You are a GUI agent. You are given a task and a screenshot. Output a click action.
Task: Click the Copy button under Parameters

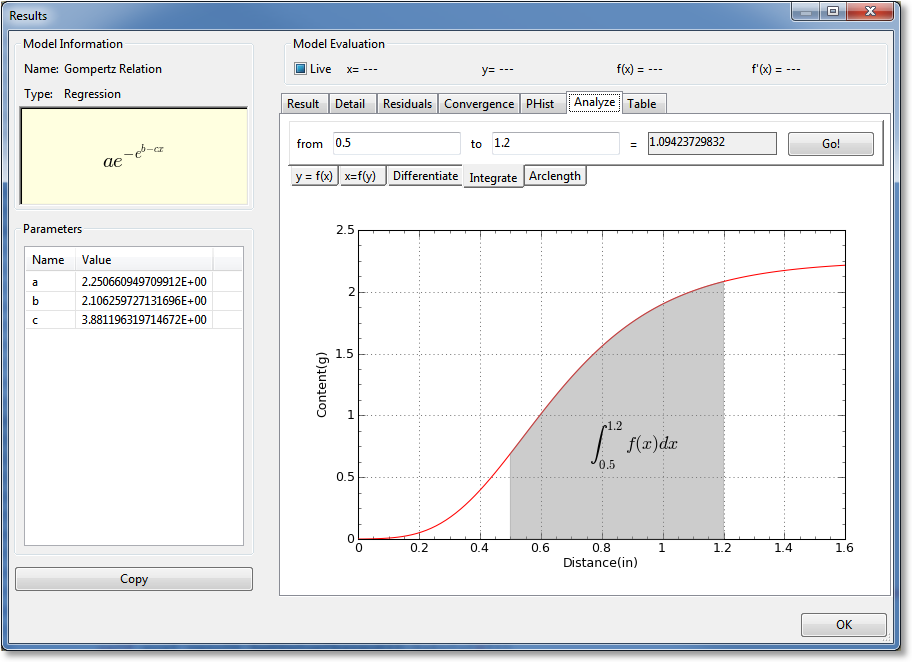click(x=134, y=579)
